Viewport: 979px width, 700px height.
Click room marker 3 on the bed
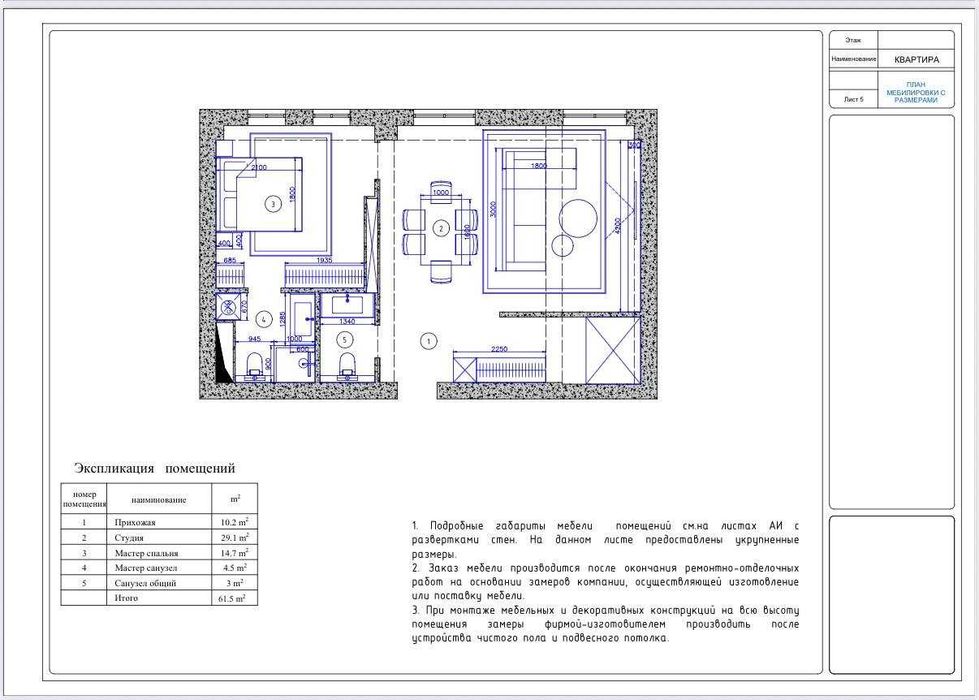point(272,204)
